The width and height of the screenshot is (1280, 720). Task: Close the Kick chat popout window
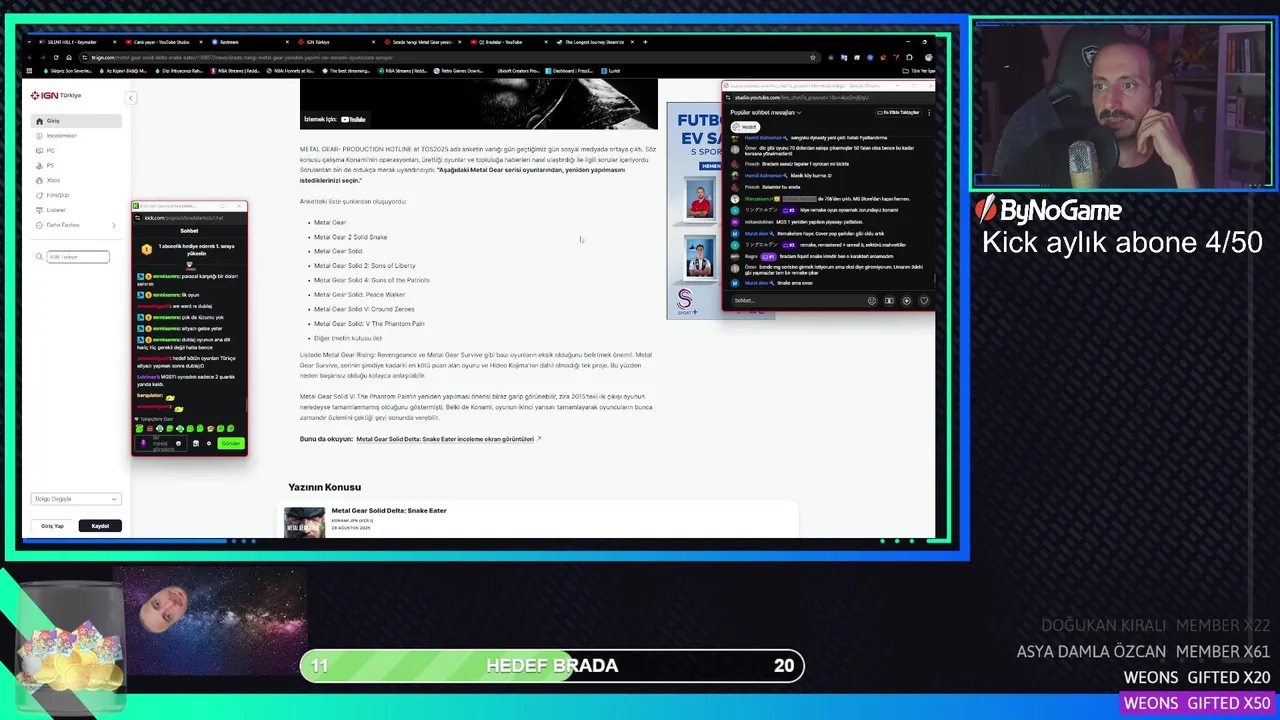(x=239, y=206)
